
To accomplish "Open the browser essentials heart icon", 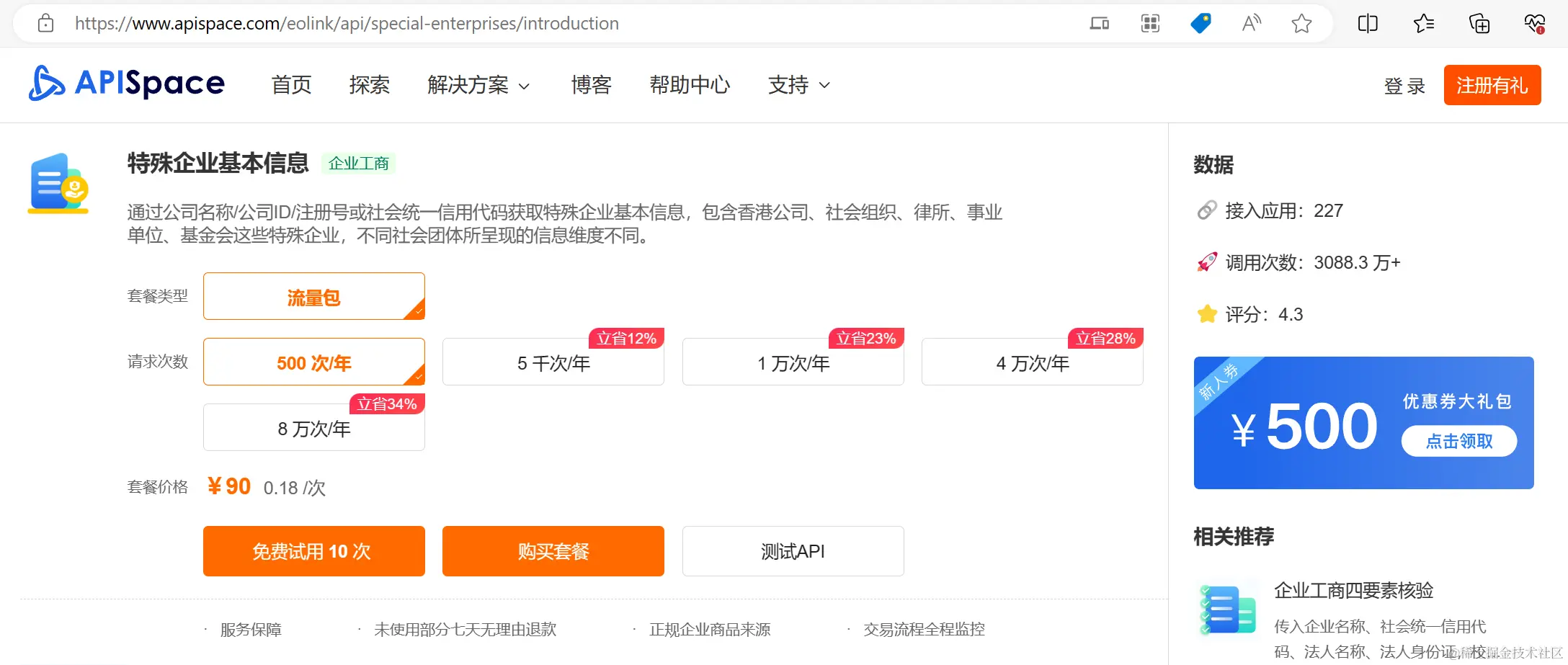I will 1535,24.
